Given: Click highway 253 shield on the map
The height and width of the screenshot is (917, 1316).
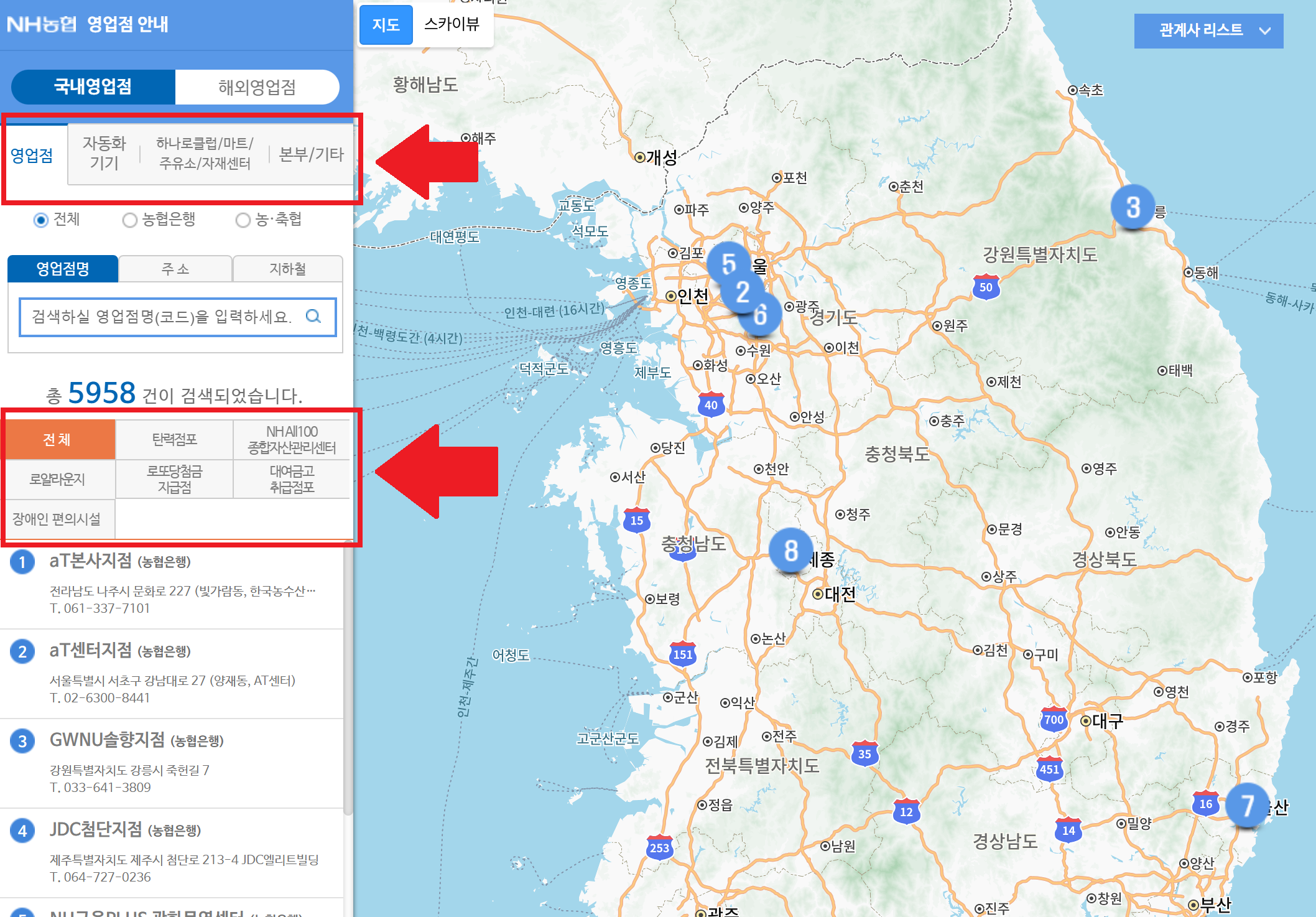Looking at the screenshot, I should [659, 847].
